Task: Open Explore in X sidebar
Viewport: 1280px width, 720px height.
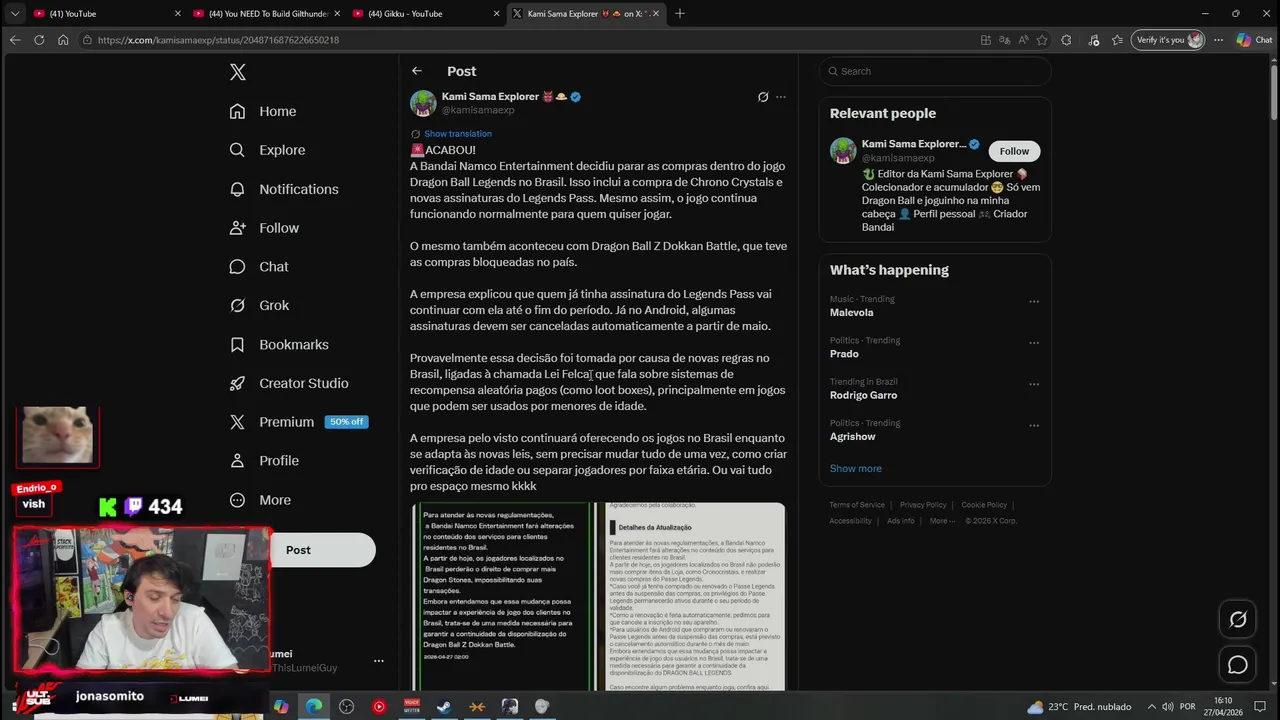Action: [x=267, y=150]
